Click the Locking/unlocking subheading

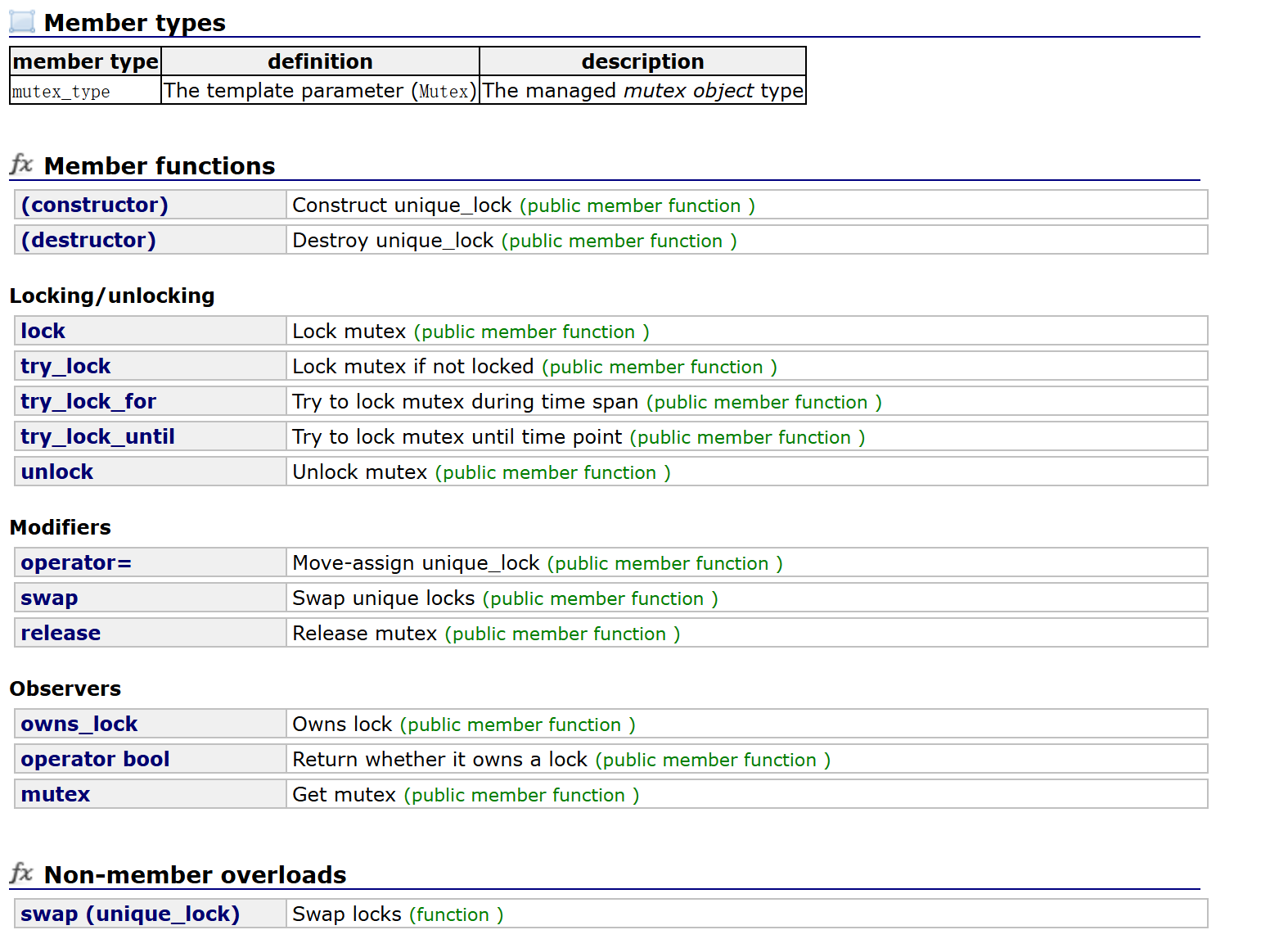(112, 296)
